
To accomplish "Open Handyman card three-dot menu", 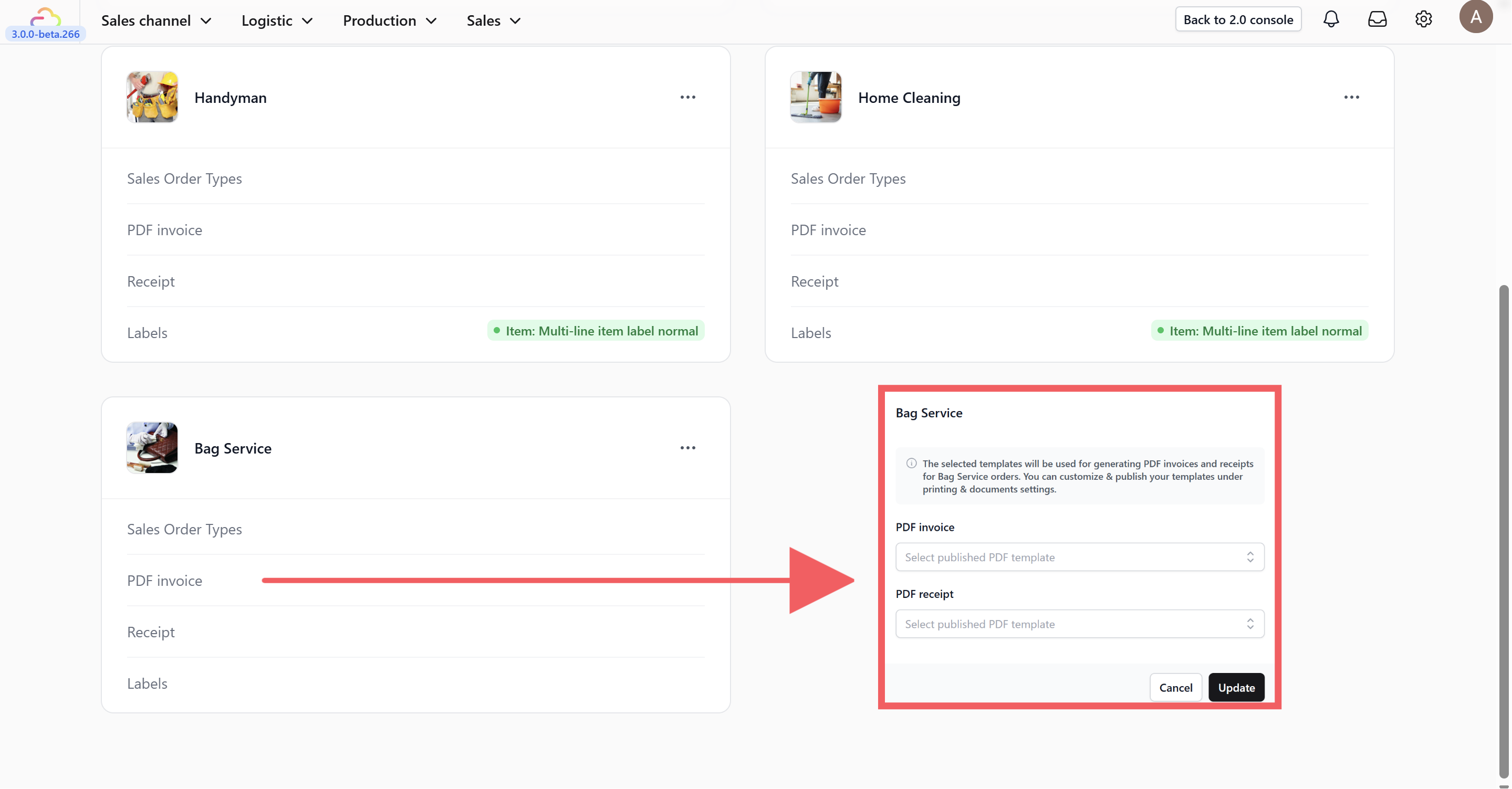I will (x=687, y=98).
